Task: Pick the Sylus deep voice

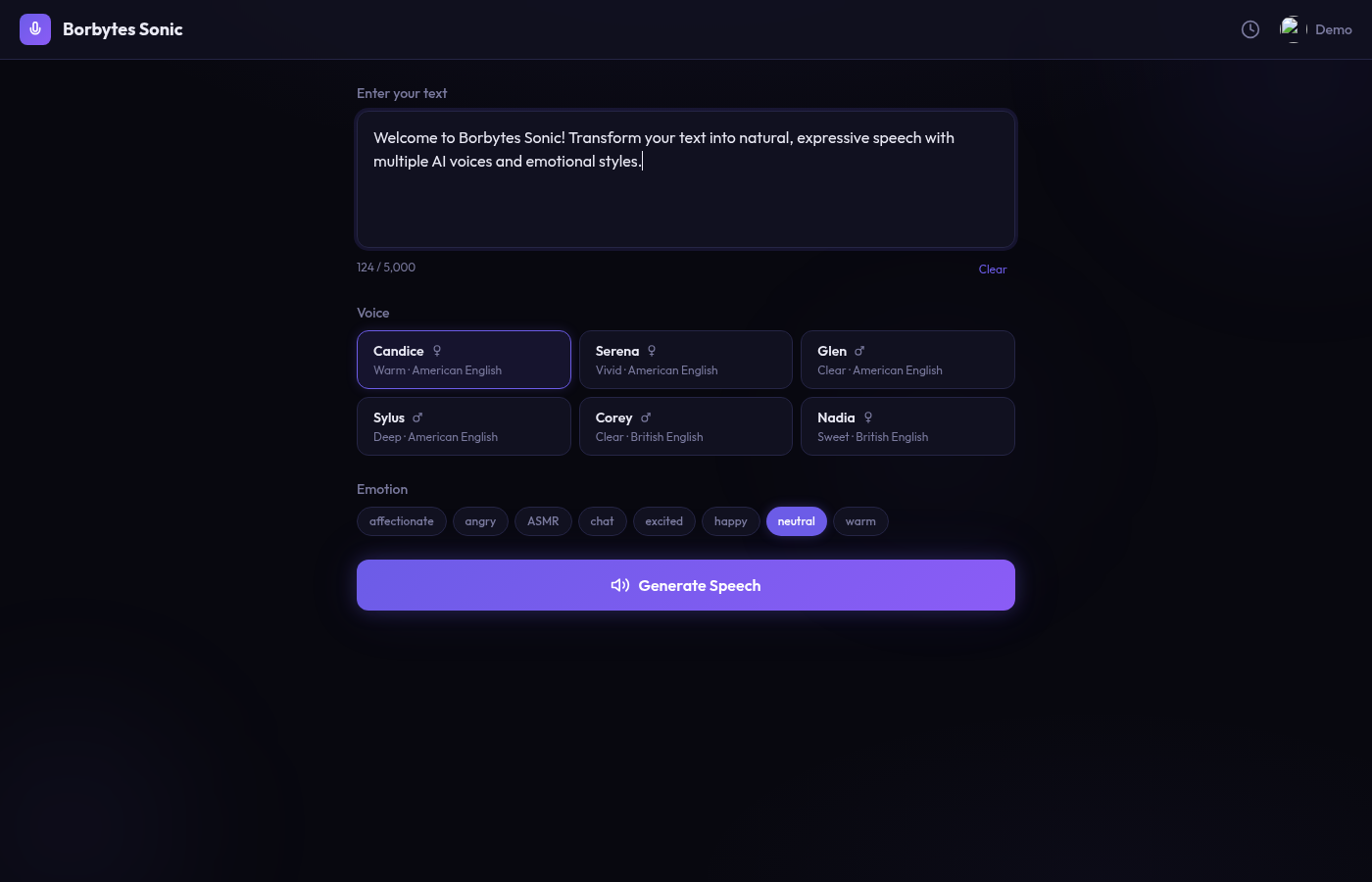Action: (464, 426)
